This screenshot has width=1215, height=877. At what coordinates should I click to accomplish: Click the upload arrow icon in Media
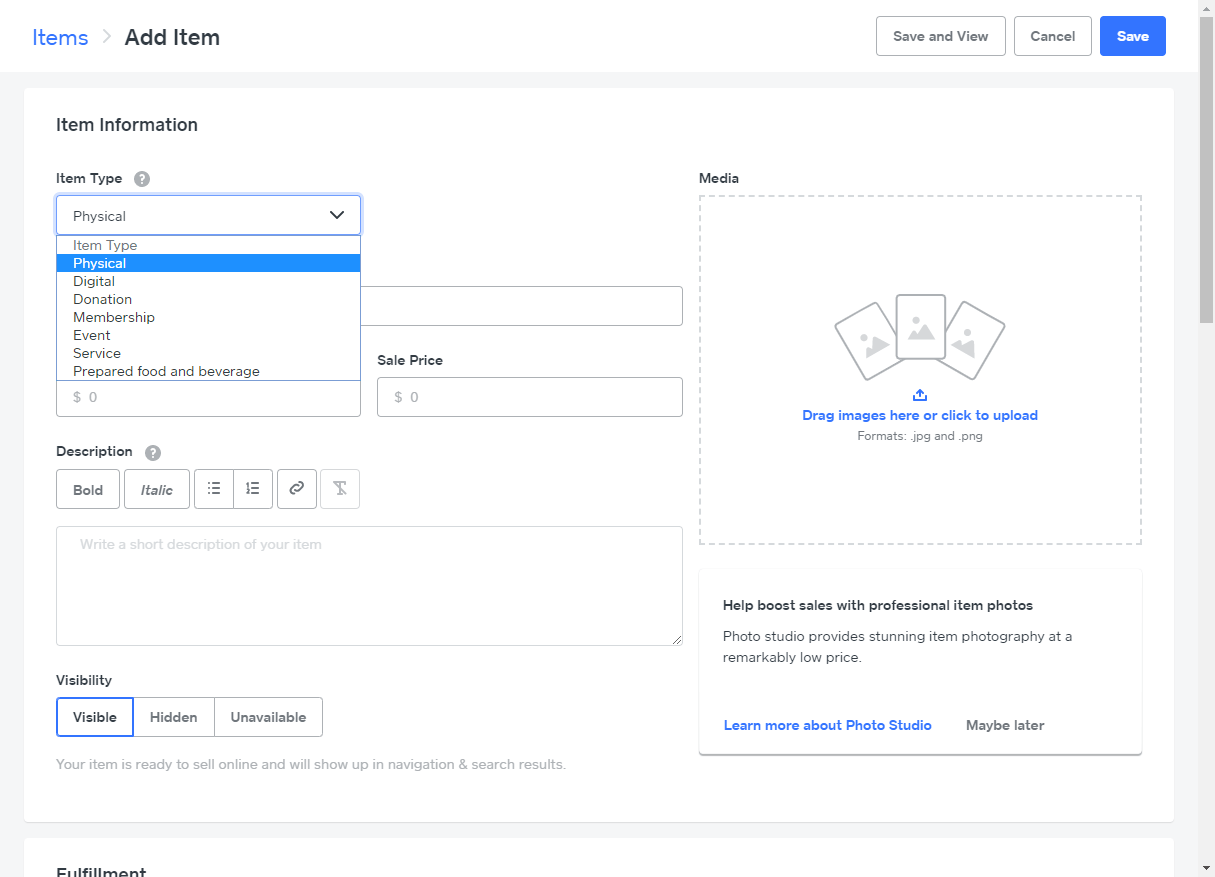pos(920,395)
